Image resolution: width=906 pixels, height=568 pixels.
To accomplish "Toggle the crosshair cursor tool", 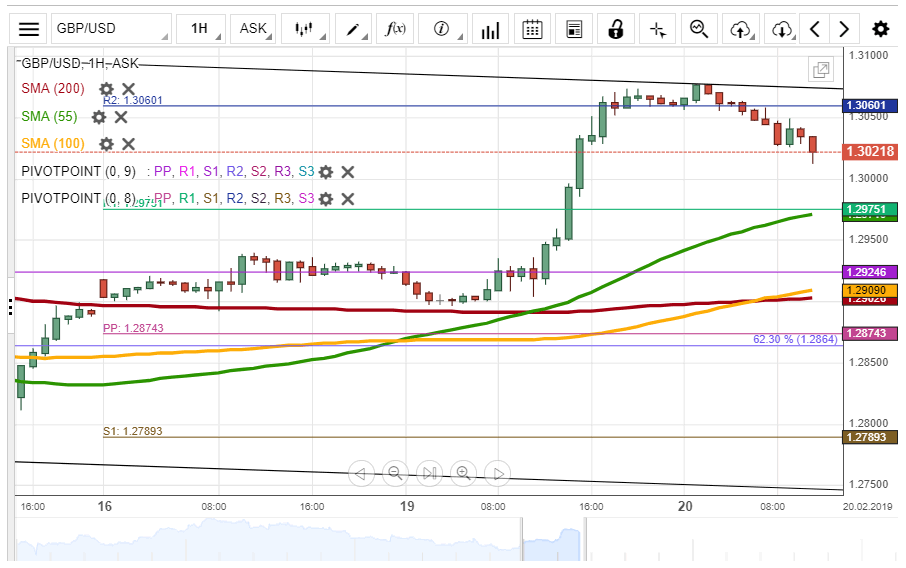I will click(x=658, y=29).
